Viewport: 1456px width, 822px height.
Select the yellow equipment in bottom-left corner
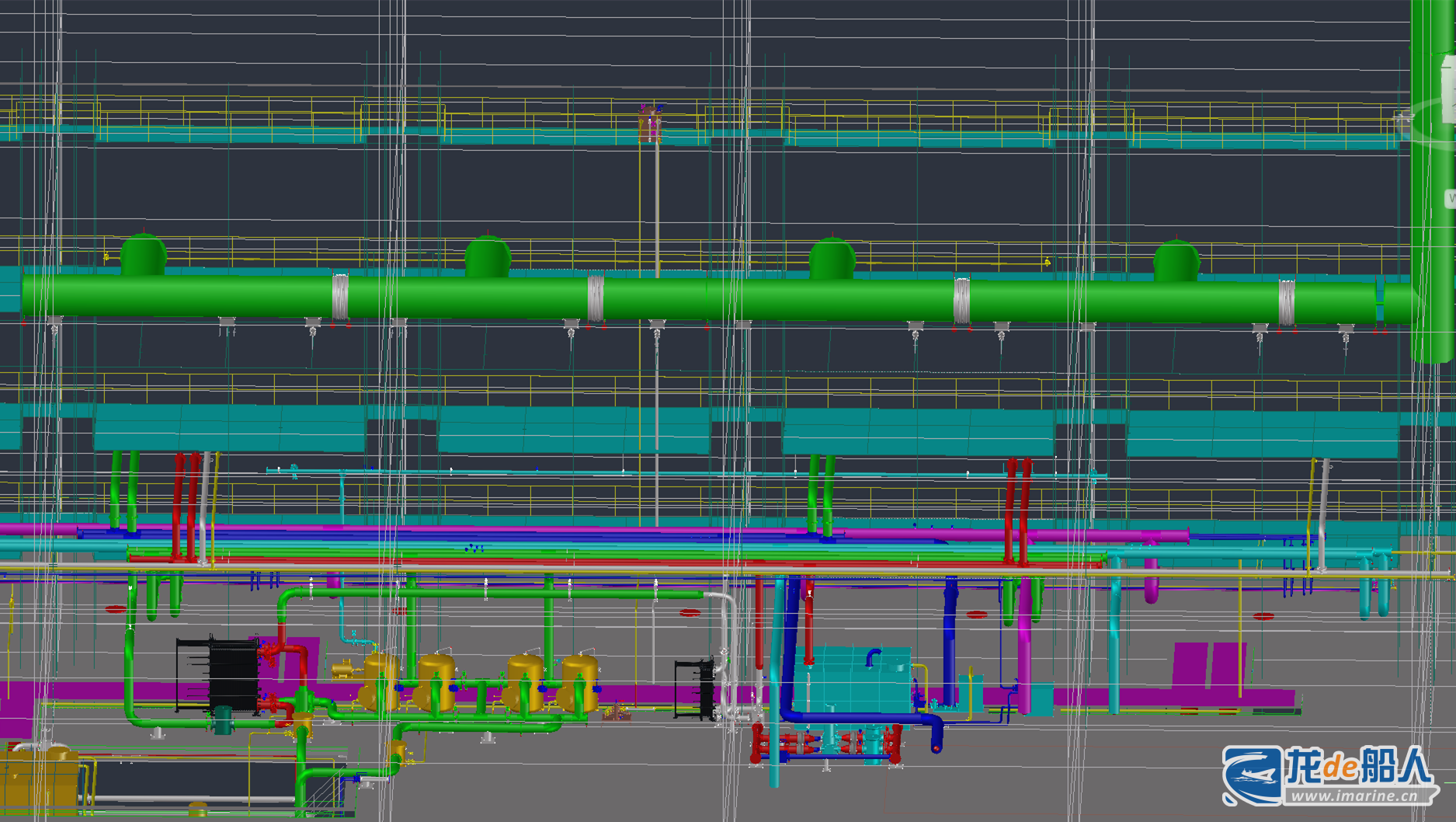point(39,777)
